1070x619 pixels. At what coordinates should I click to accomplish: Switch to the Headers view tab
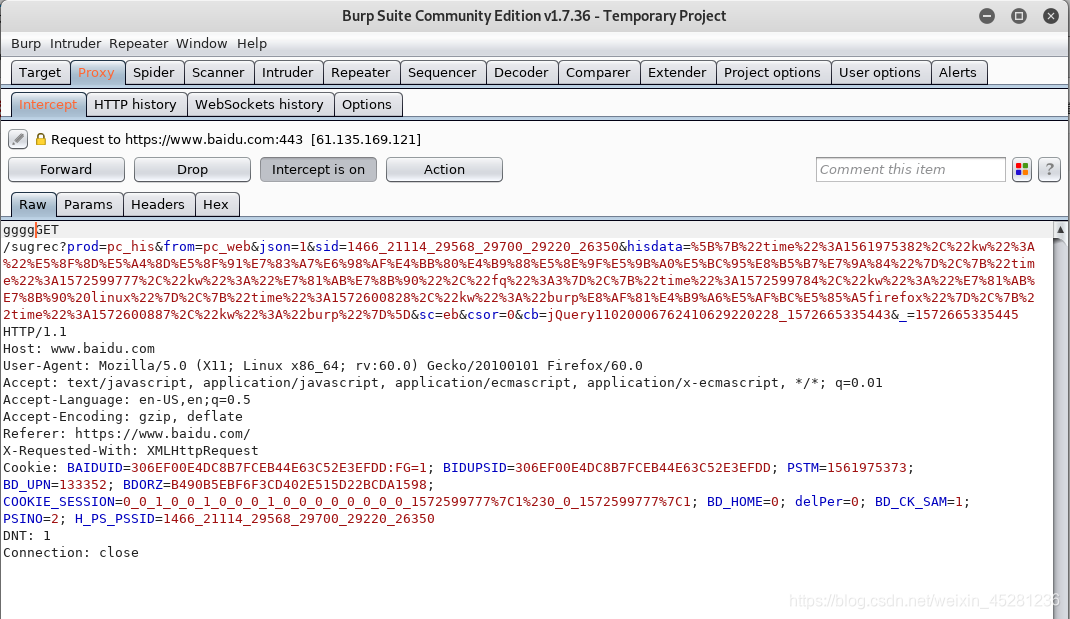coord(158,205)
